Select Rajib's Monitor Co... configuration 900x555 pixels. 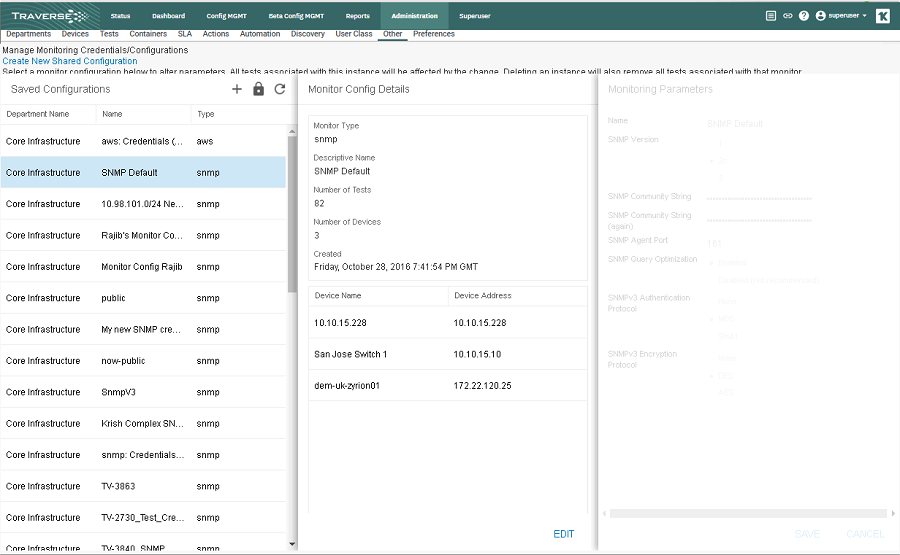coord(143,235)
